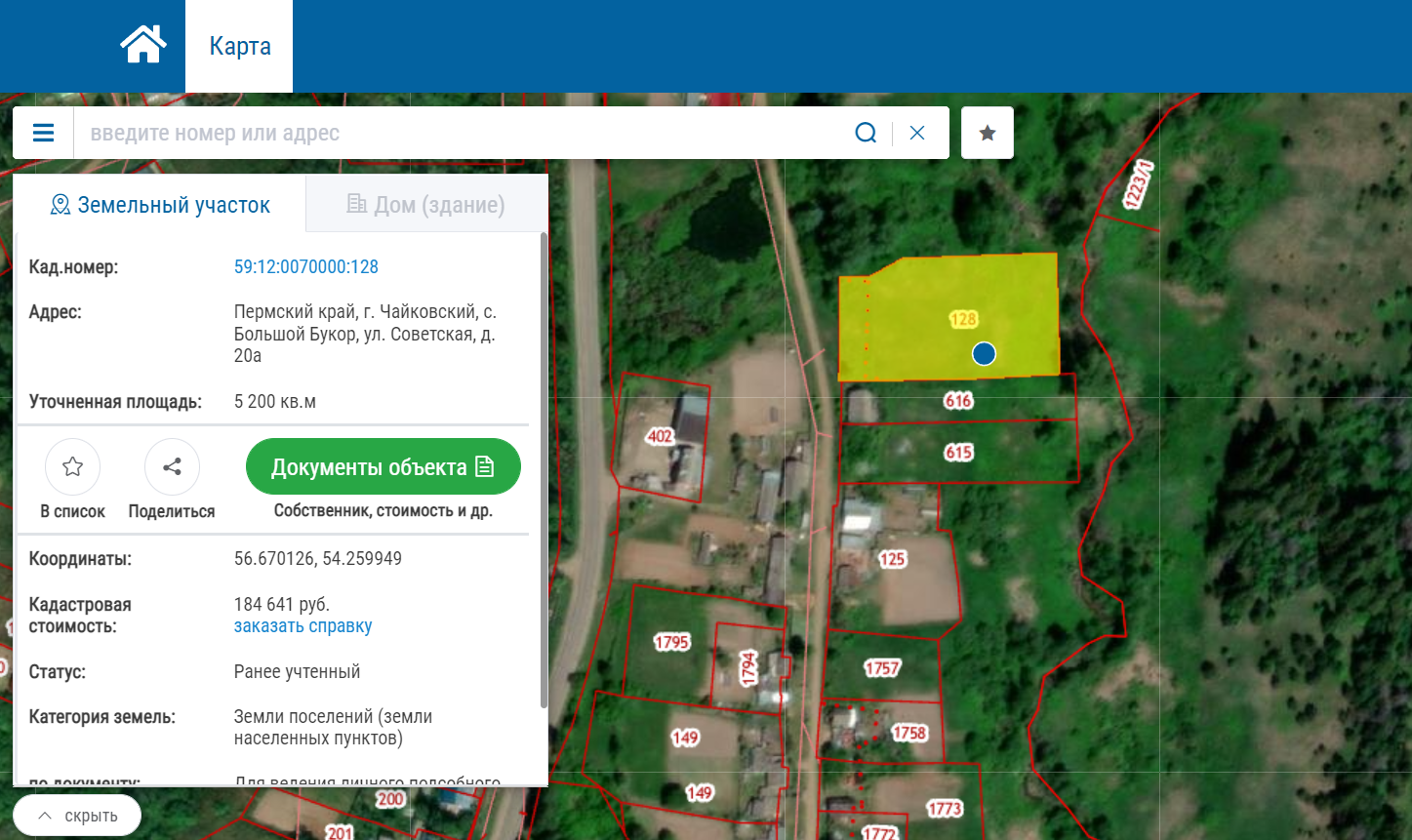Viewport: 1412px width, 840px height.
Task: Switch to Земельный участок tab
Action: click(160, 205)
